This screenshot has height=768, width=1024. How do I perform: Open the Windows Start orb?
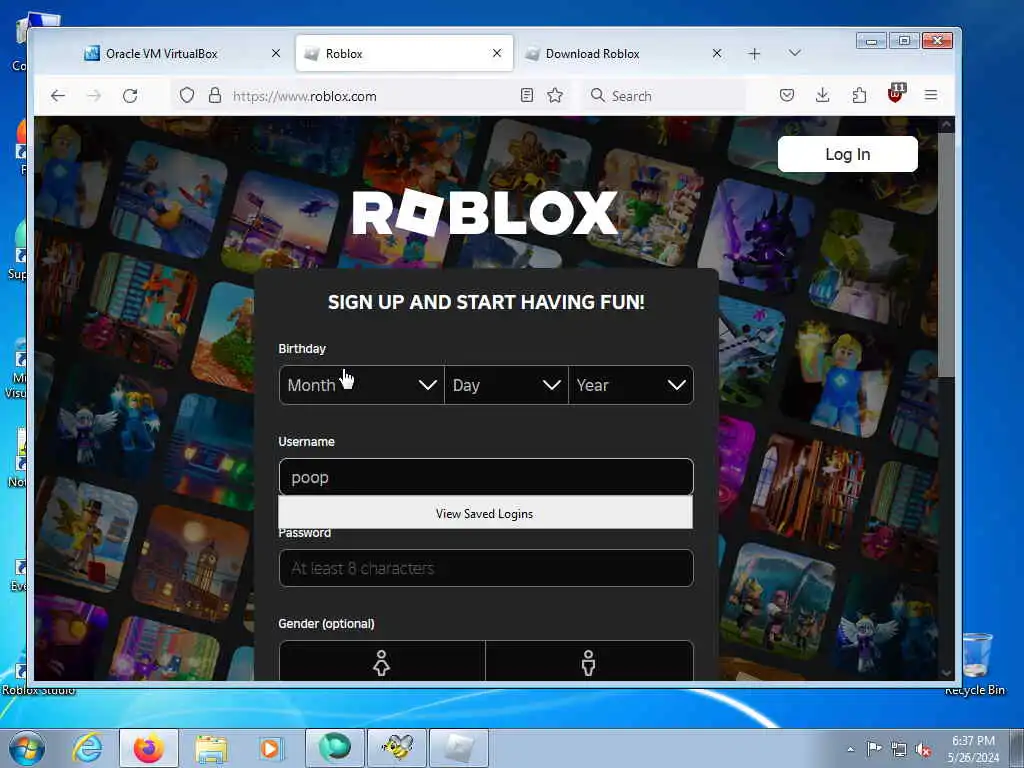pyautogui.click(x=27, y=748)
